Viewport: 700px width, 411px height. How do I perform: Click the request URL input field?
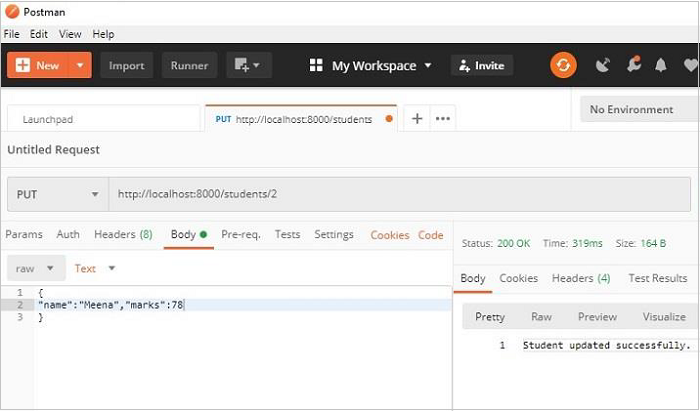(400, 194)
